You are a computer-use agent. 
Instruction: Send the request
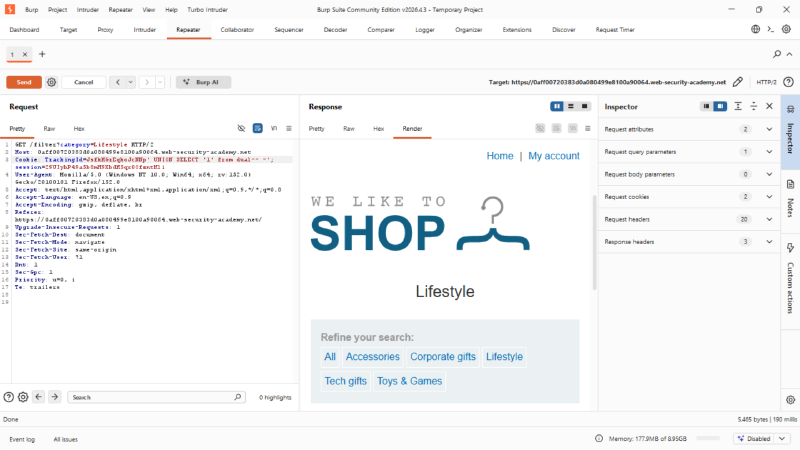click(x=24, y=82)
